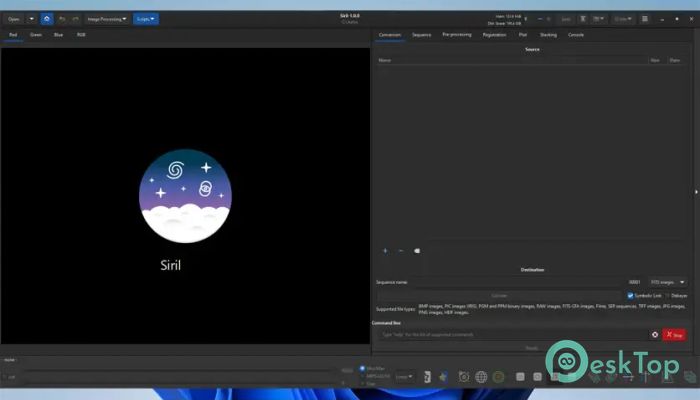Open the Stacking tab
The image size is (700, 400).
[548, 35]
